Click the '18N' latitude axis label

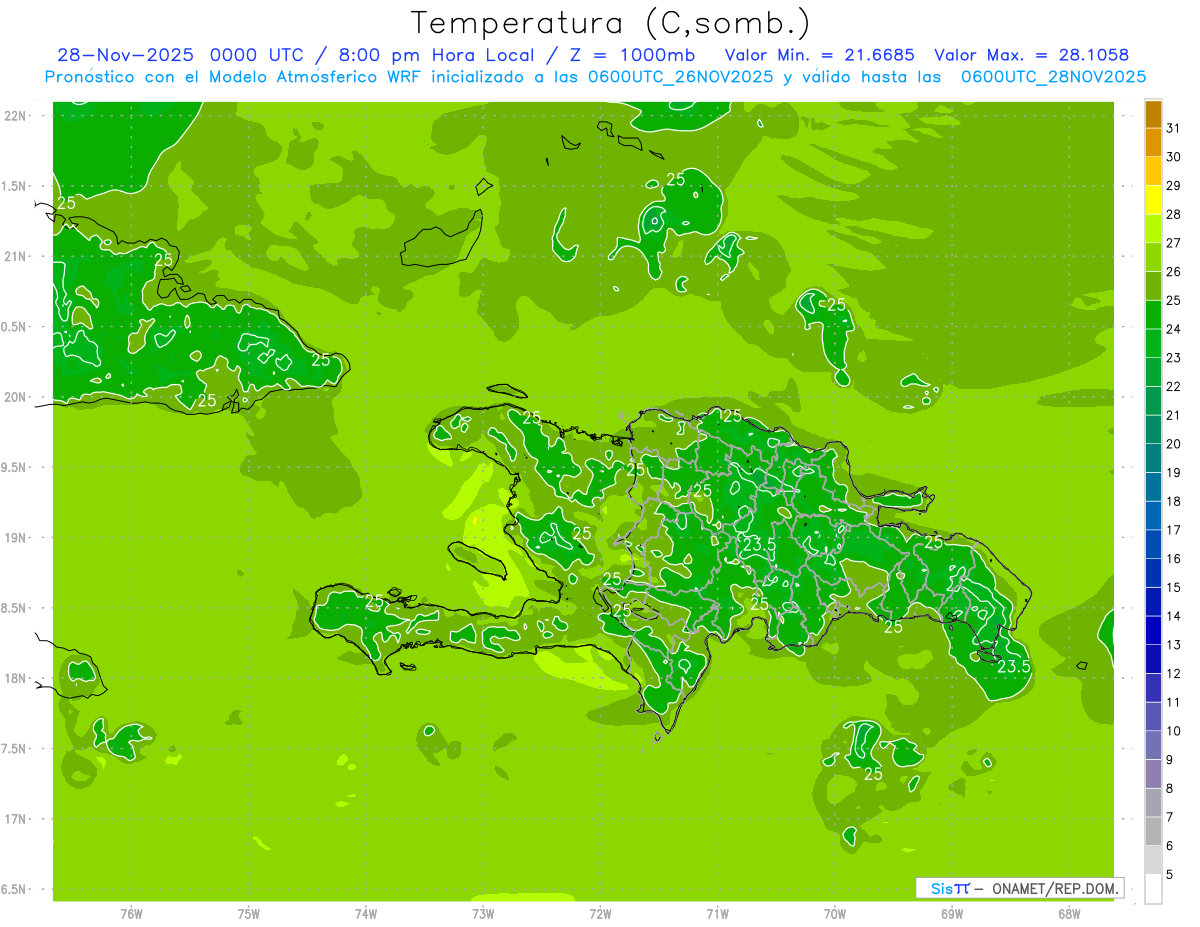click(14, 679)
